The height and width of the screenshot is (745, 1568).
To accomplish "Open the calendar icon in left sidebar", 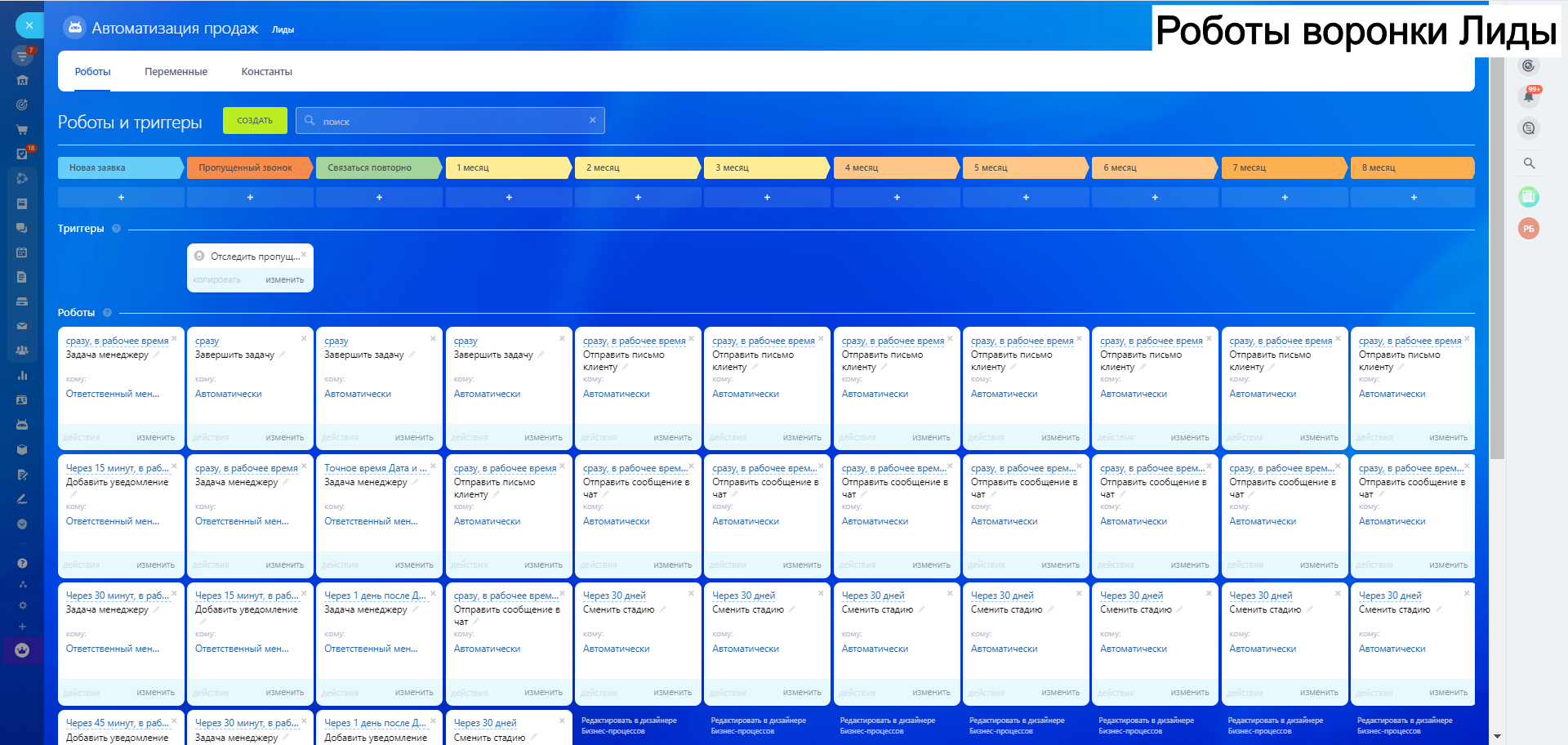I will coord(22,252).
